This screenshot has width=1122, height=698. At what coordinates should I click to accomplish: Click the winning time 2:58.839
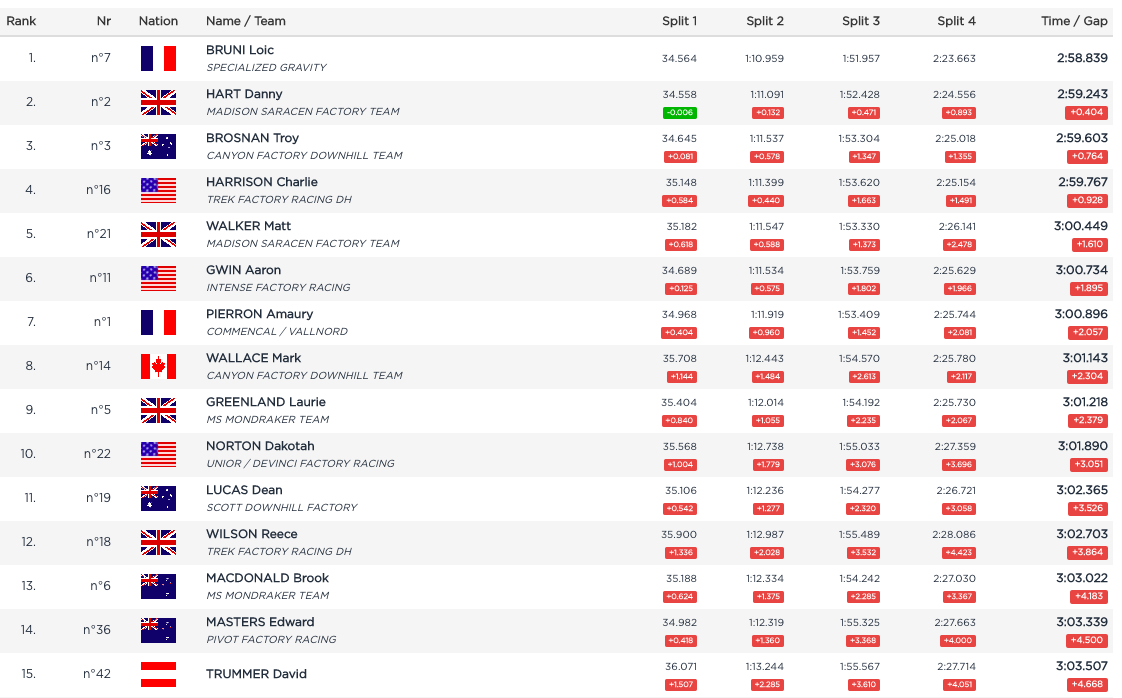[x=1081, y=58]
